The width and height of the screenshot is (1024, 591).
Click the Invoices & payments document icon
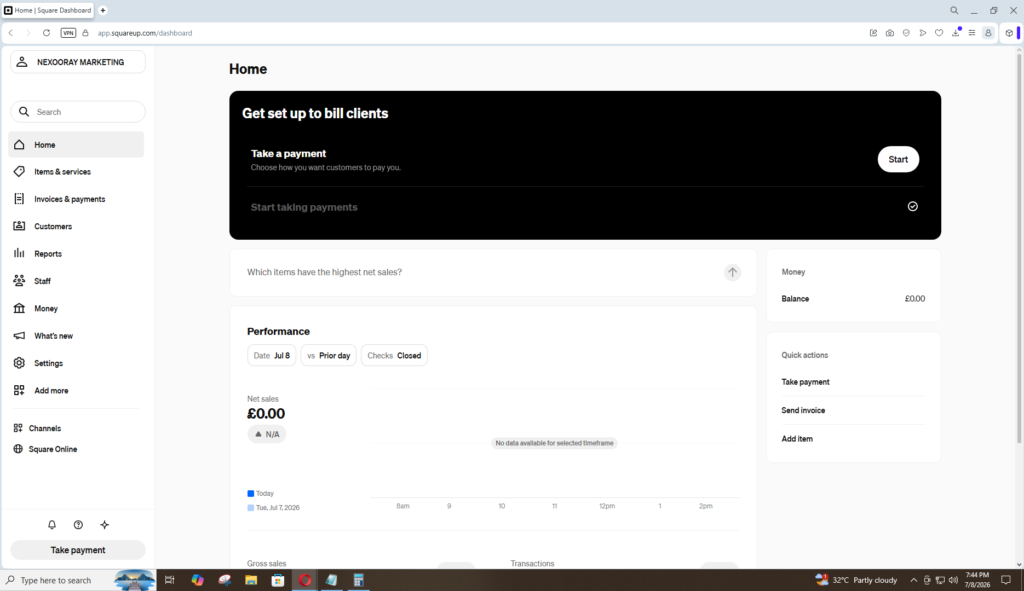point(19,199)
